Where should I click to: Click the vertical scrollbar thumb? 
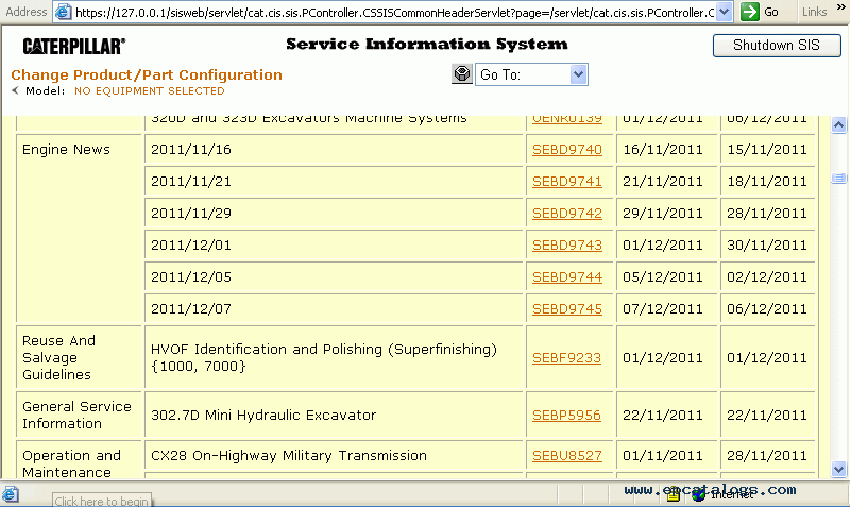pos(839,178)
